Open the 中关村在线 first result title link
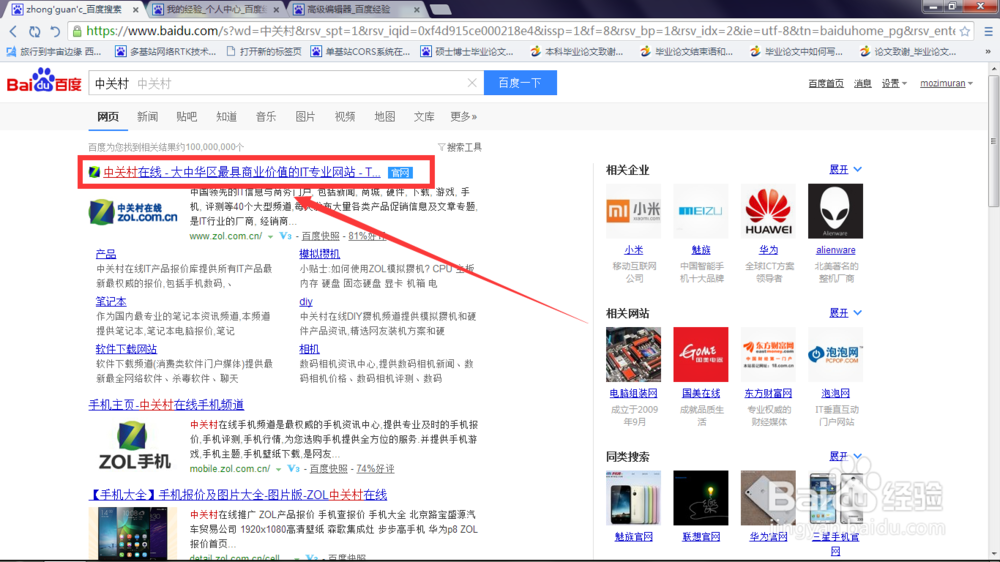 242,172
